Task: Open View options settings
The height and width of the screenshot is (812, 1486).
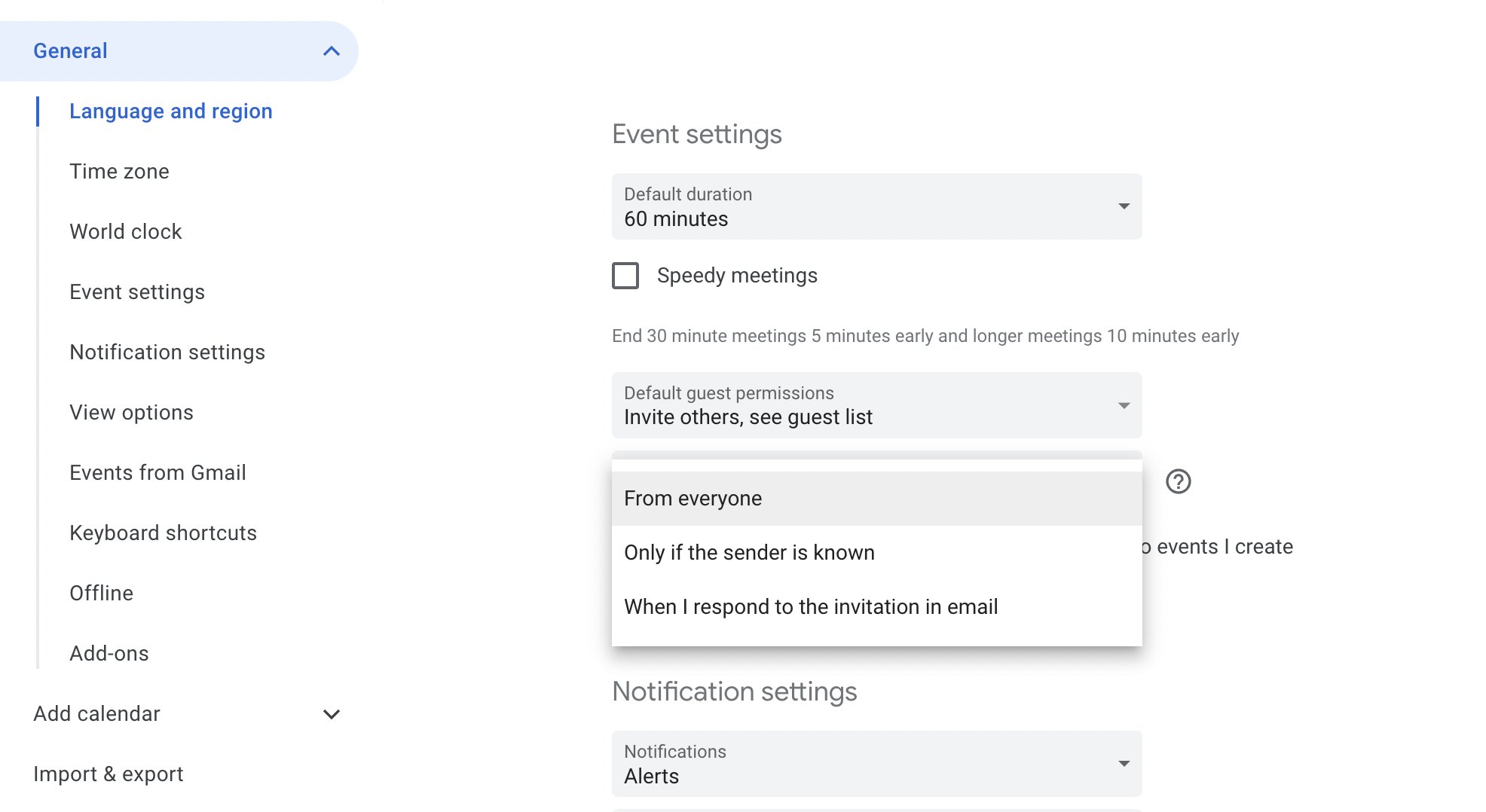Action: pyautogui.click(x=131, y=412)
